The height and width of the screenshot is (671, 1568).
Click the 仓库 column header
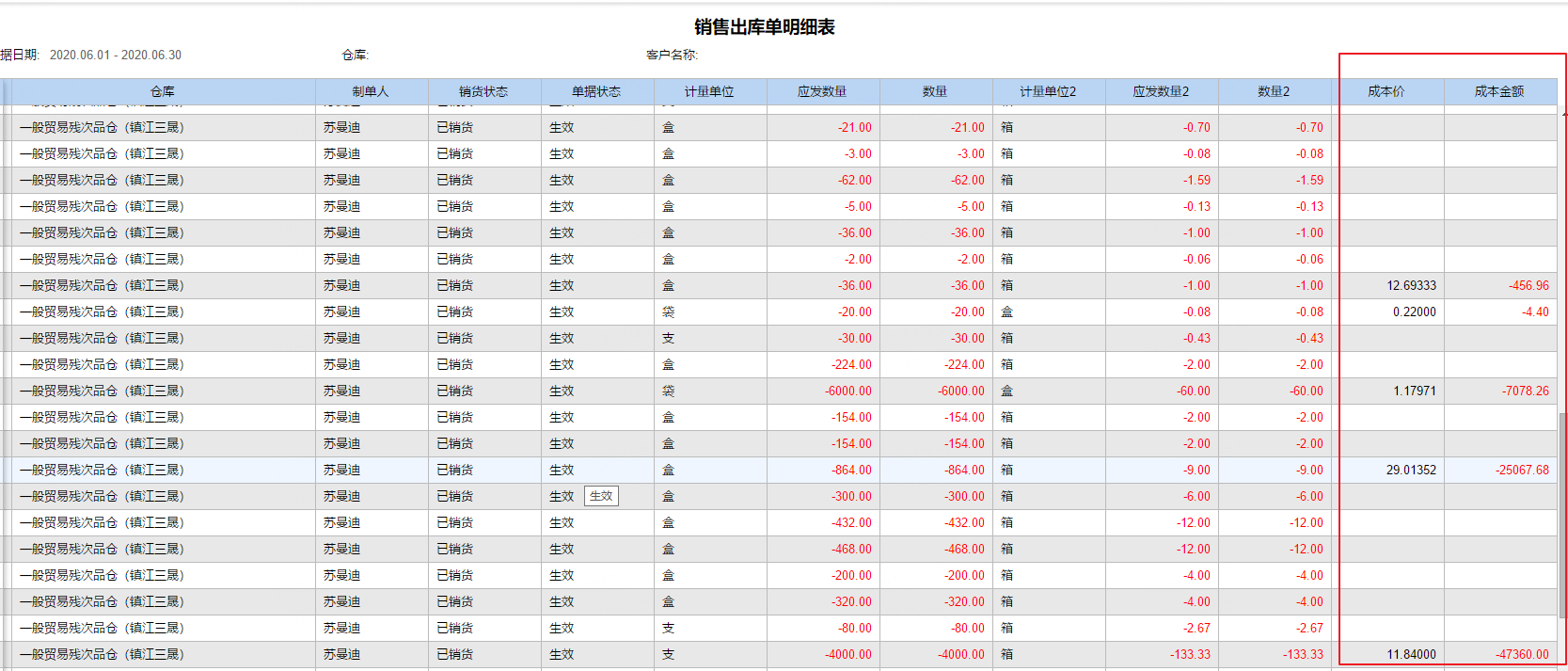163,91
